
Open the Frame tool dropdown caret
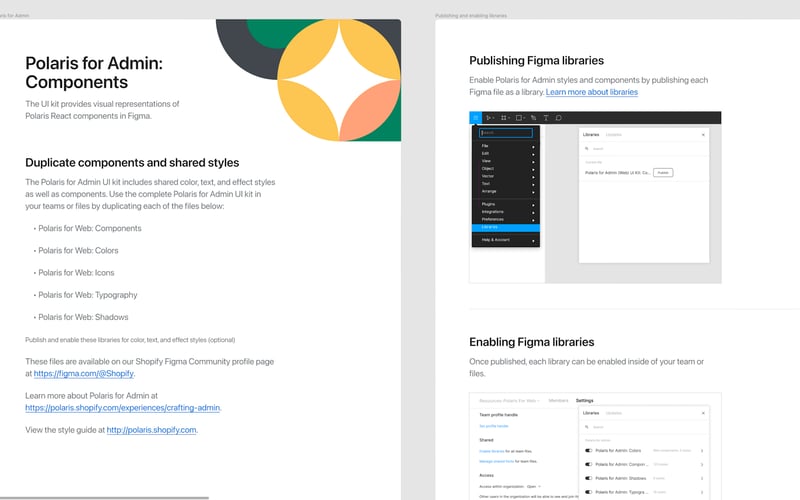[509, 118]
